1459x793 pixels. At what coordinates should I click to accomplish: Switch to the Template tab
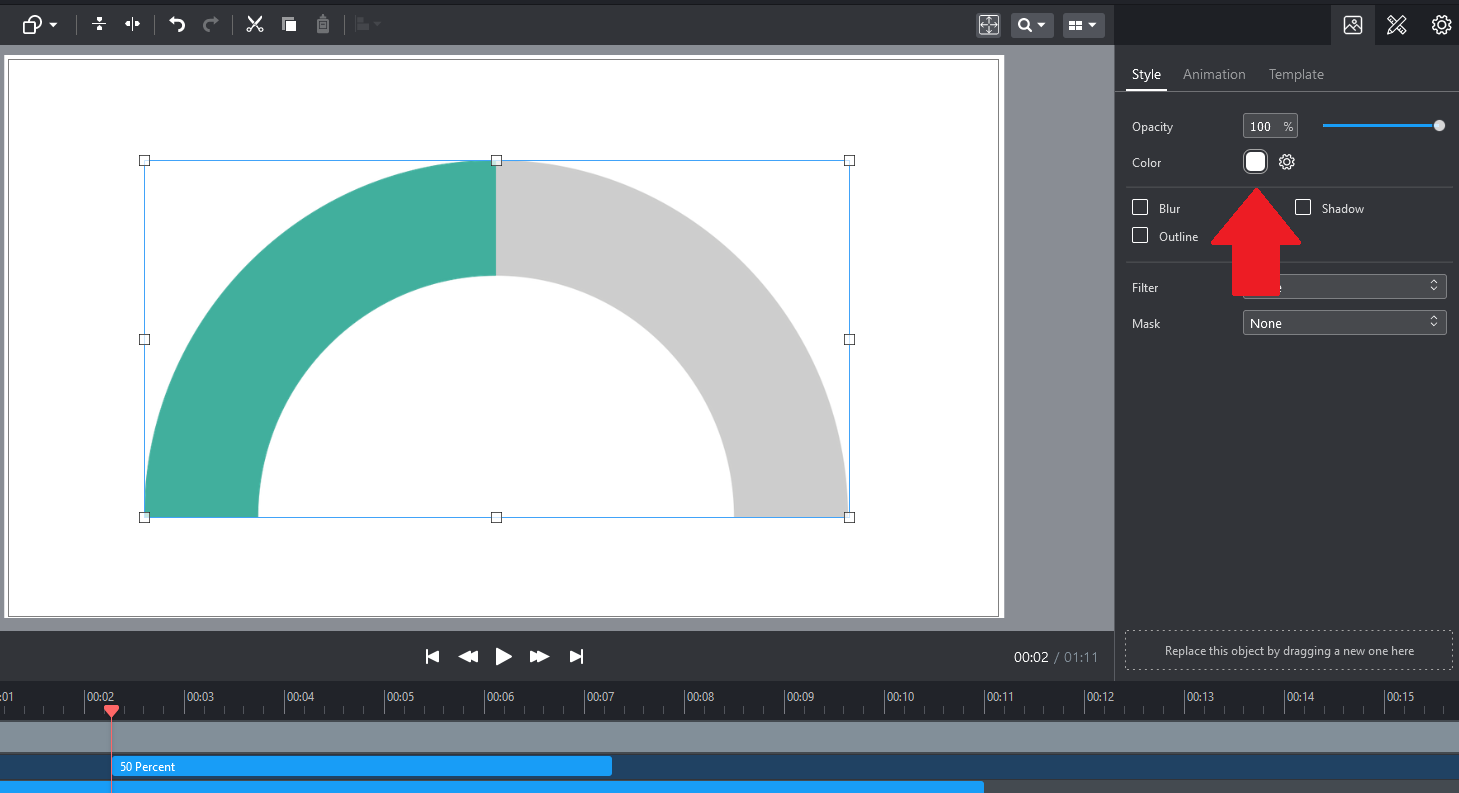click(x=1296, y=75)
